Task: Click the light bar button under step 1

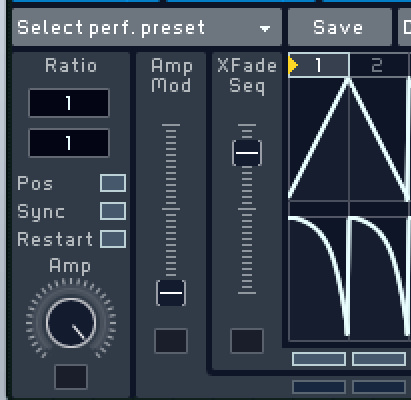Action: click(x=319, y=359)
